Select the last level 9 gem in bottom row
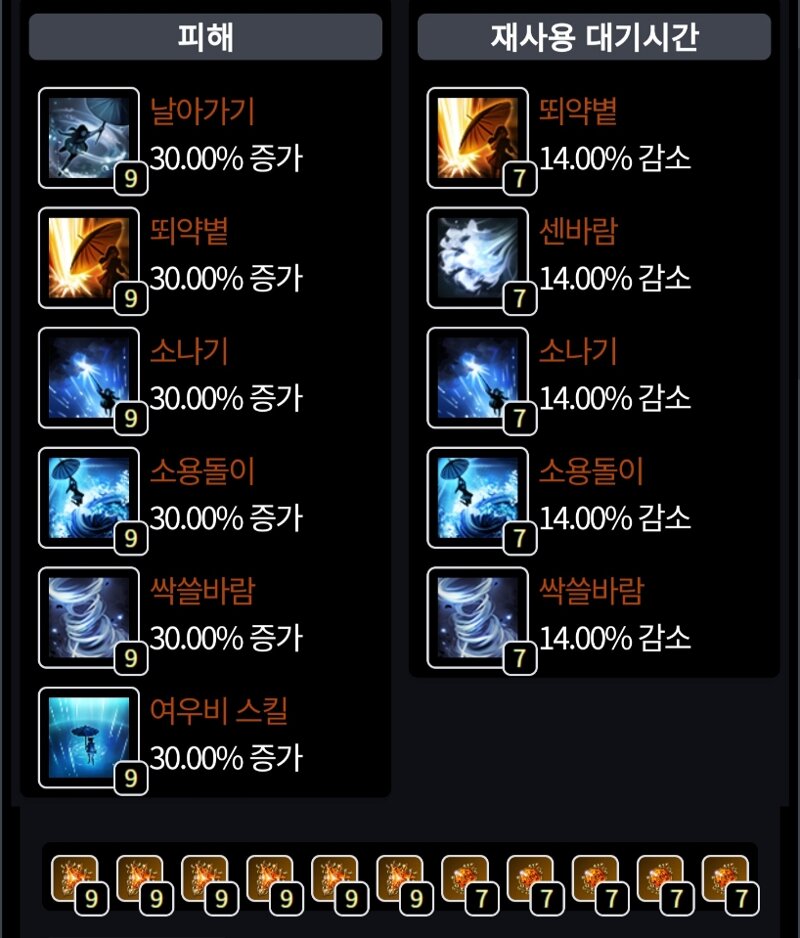Screen dimensions: 800x938 coord(404,884)
